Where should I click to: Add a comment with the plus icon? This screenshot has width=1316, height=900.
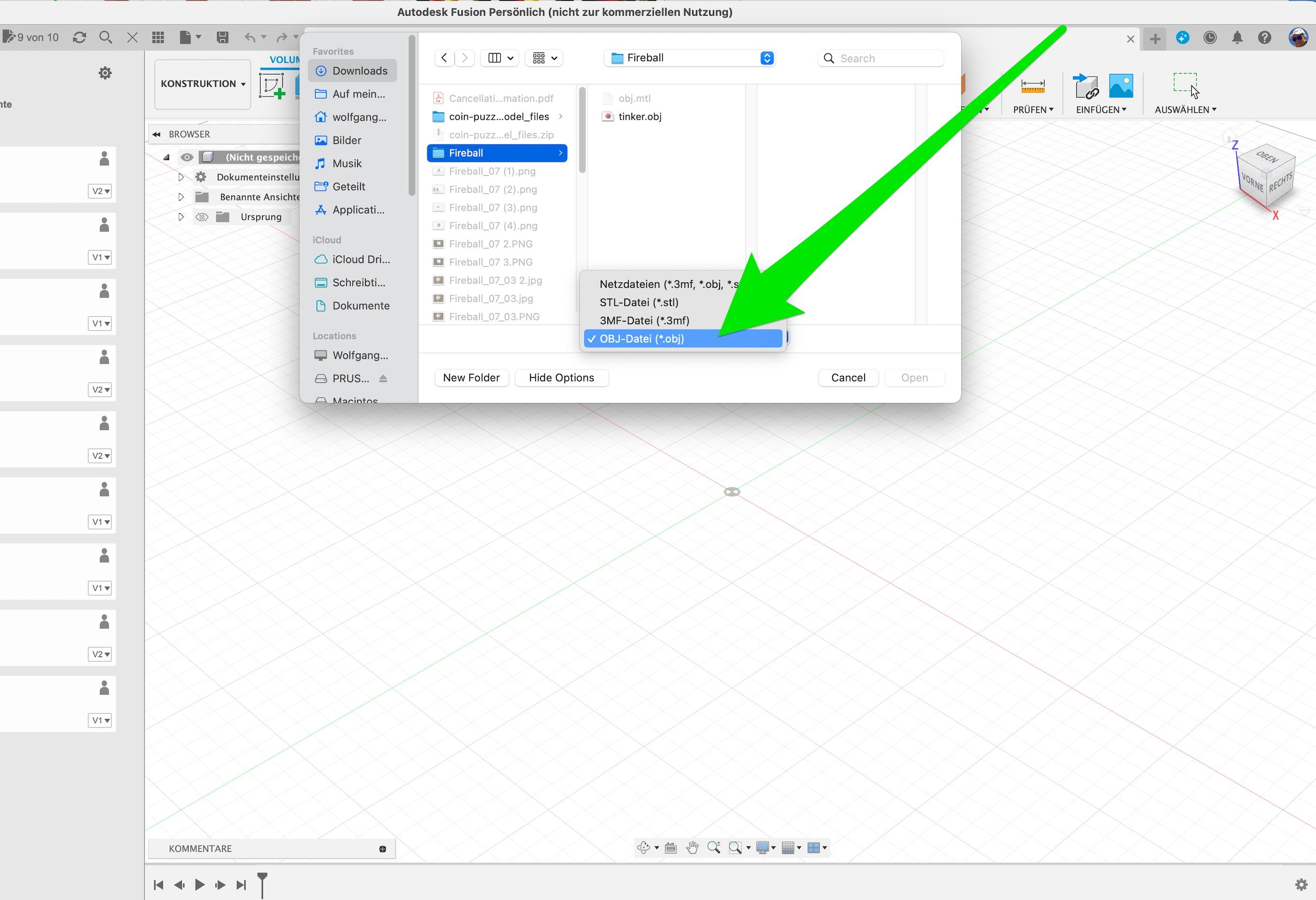coord(383,848)
